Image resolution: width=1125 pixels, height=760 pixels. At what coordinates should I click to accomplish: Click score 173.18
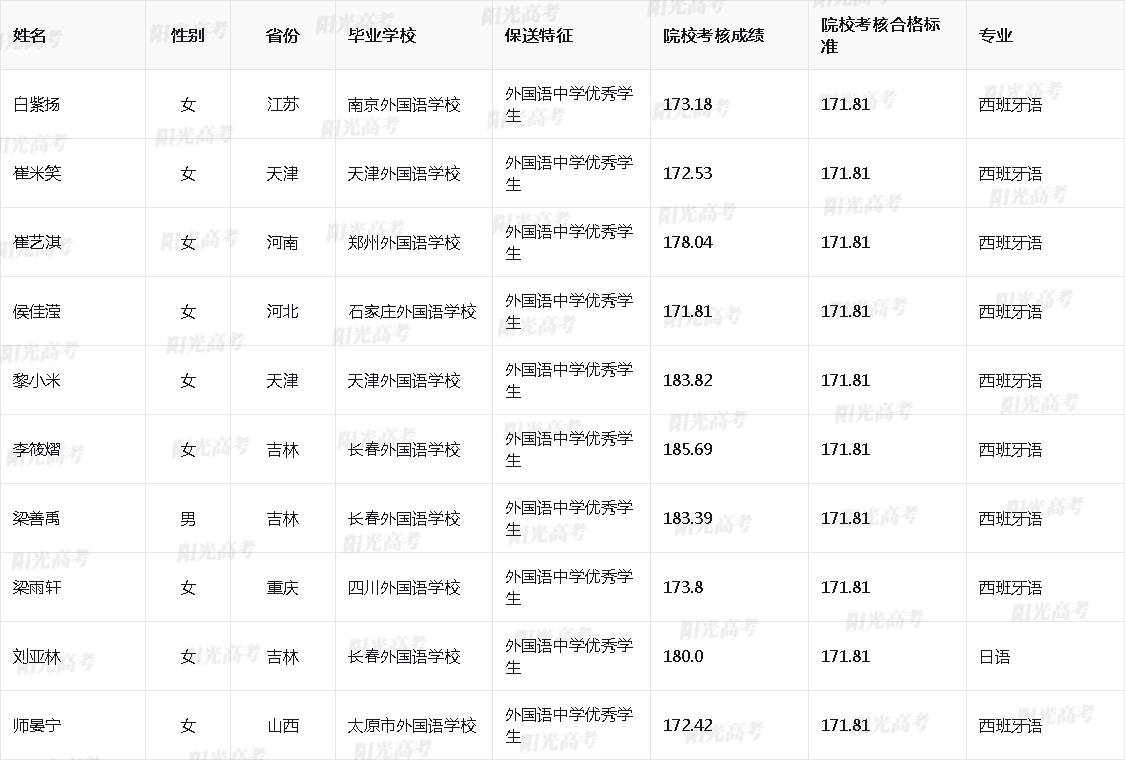pos(687,105)
